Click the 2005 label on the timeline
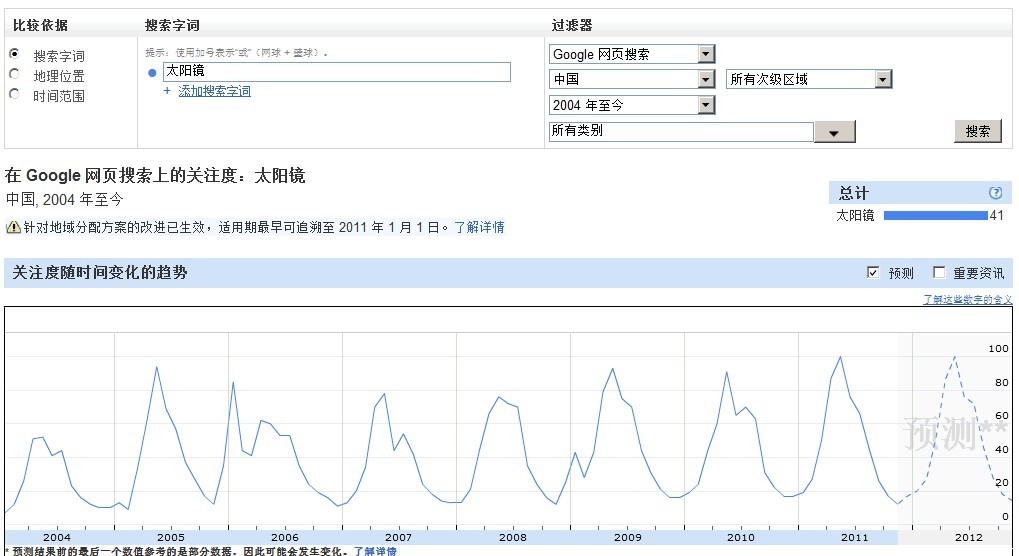 [x=171, y=537]
